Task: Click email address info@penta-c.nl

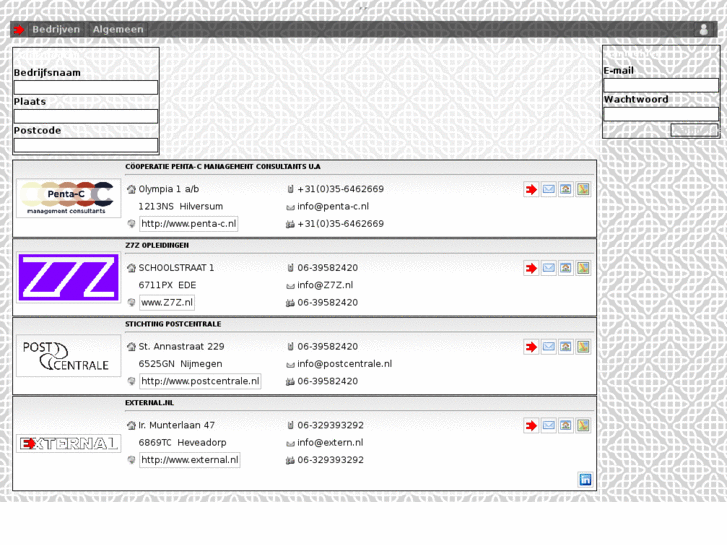Action: 333,206
